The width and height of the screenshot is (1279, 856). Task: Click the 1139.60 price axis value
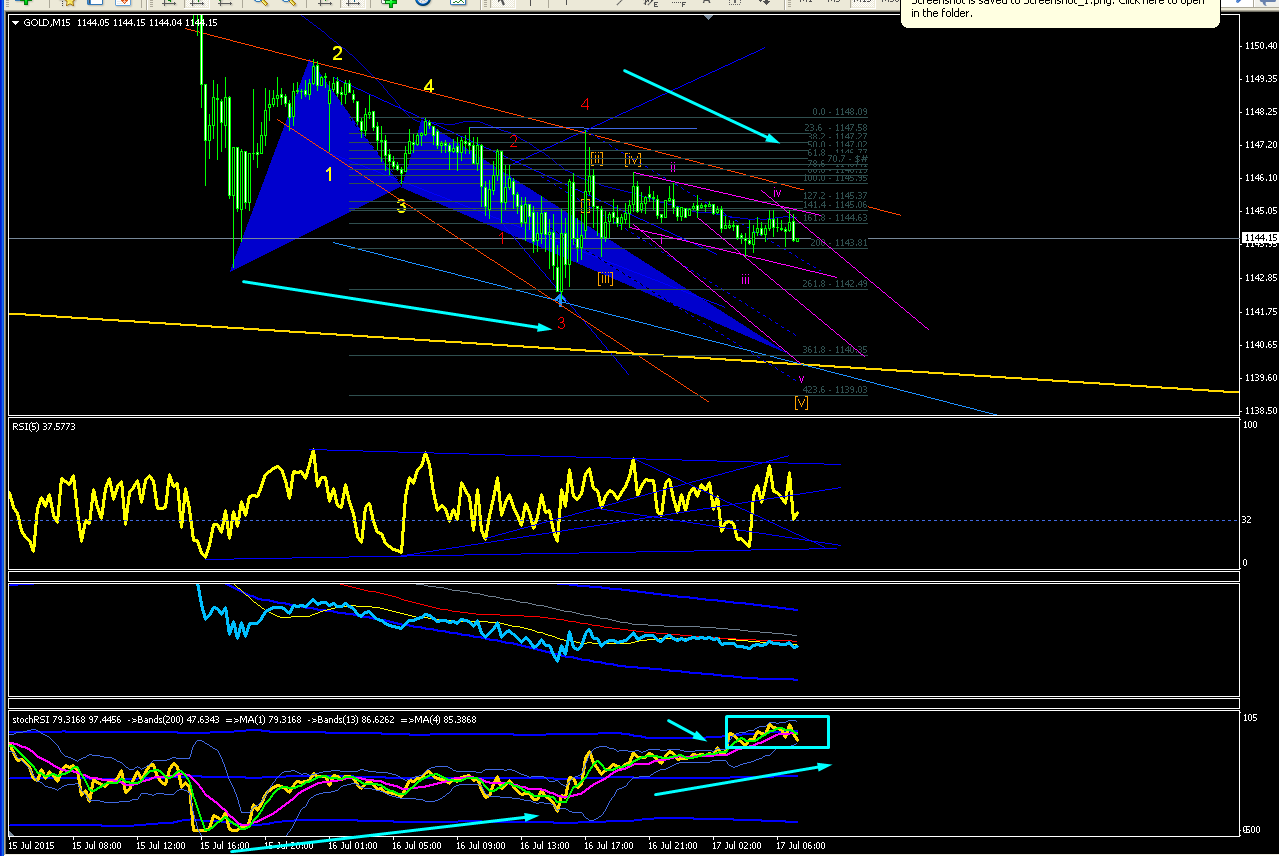1259,378
